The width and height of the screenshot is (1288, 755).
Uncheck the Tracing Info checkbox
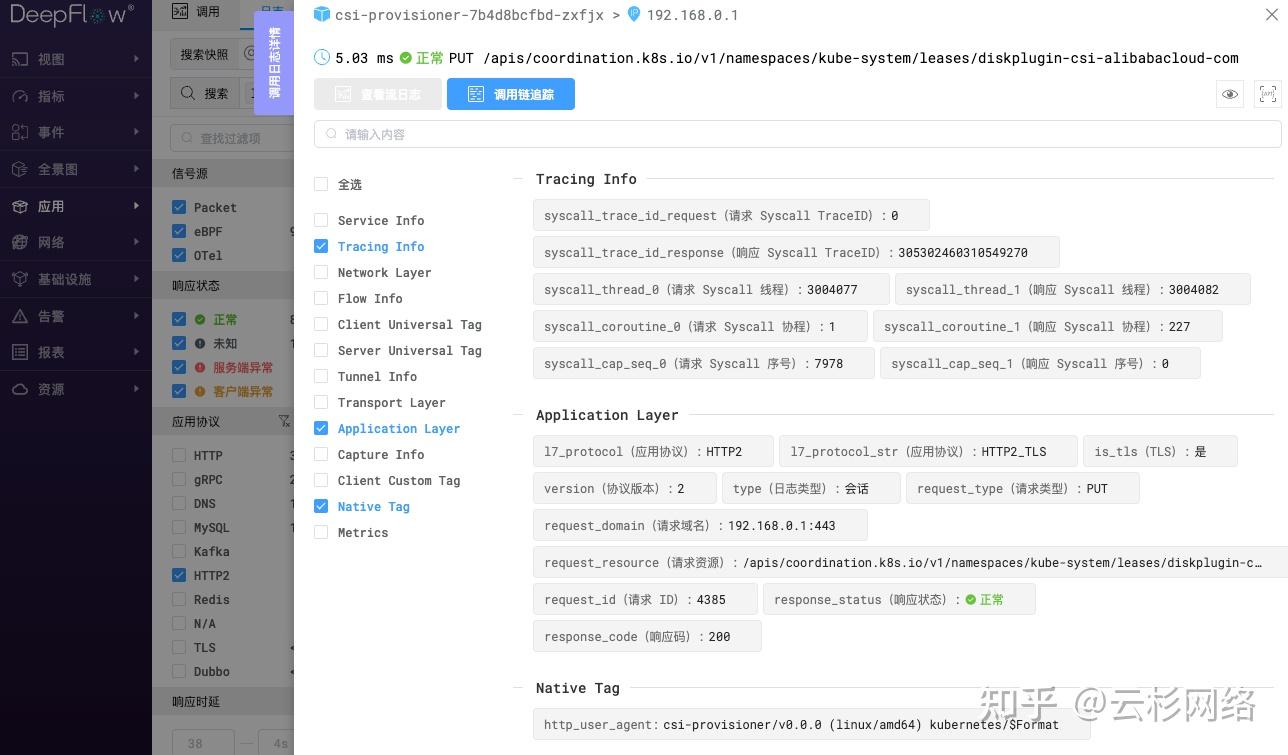coord(321,246)
